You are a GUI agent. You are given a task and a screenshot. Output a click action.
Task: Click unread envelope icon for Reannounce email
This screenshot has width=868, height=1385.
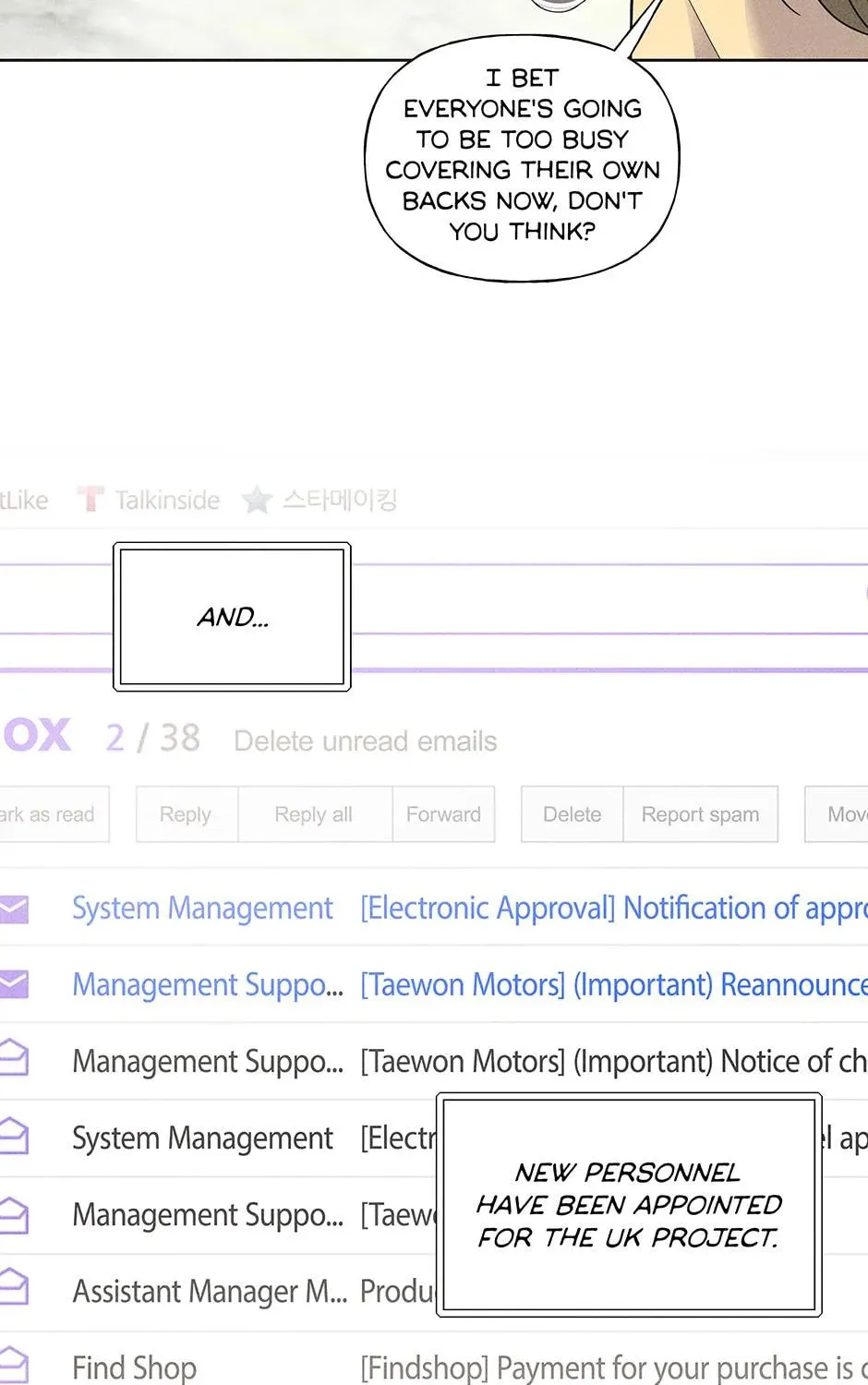13,985
